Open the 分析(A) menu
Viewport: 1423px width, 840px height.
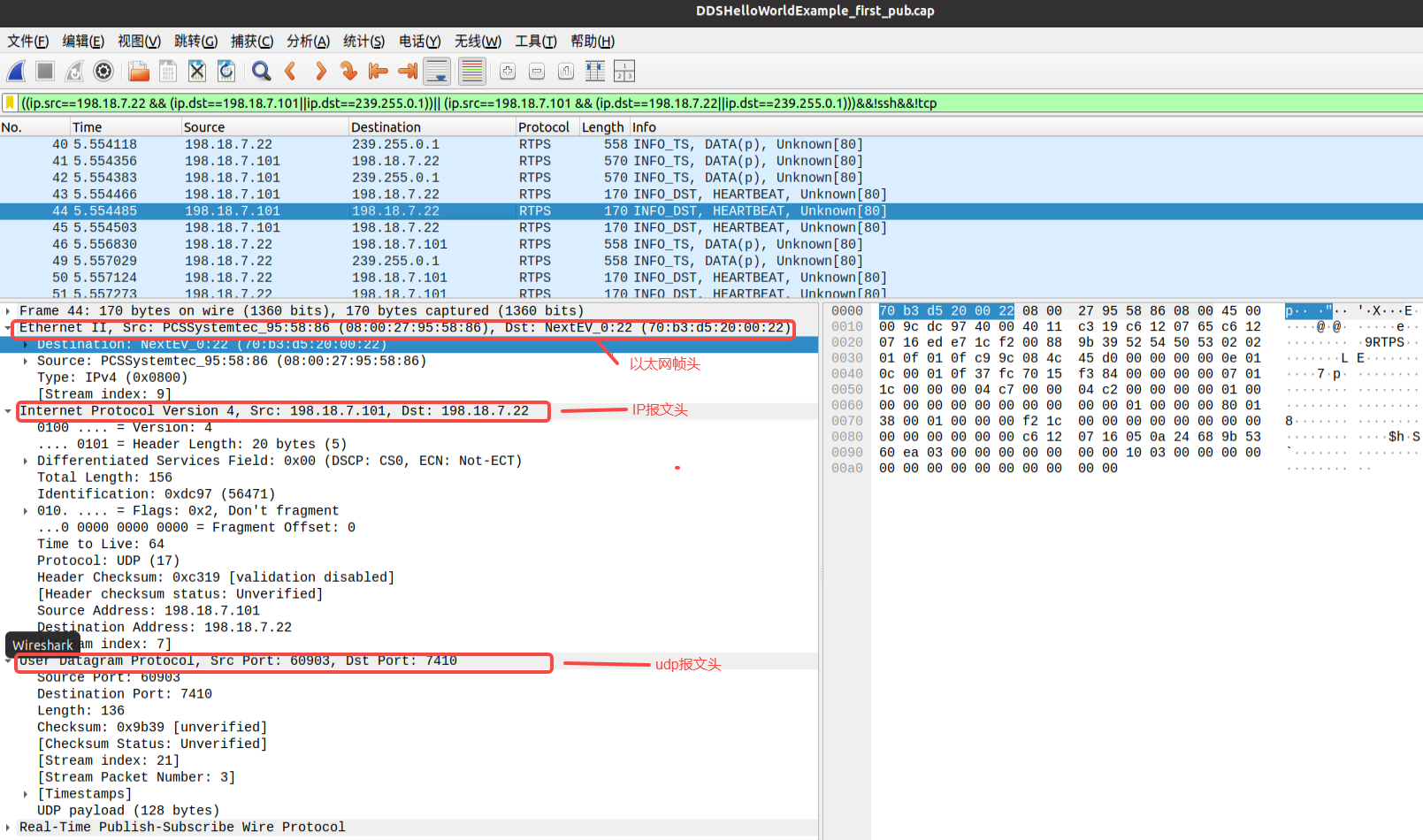pos(308,42)
